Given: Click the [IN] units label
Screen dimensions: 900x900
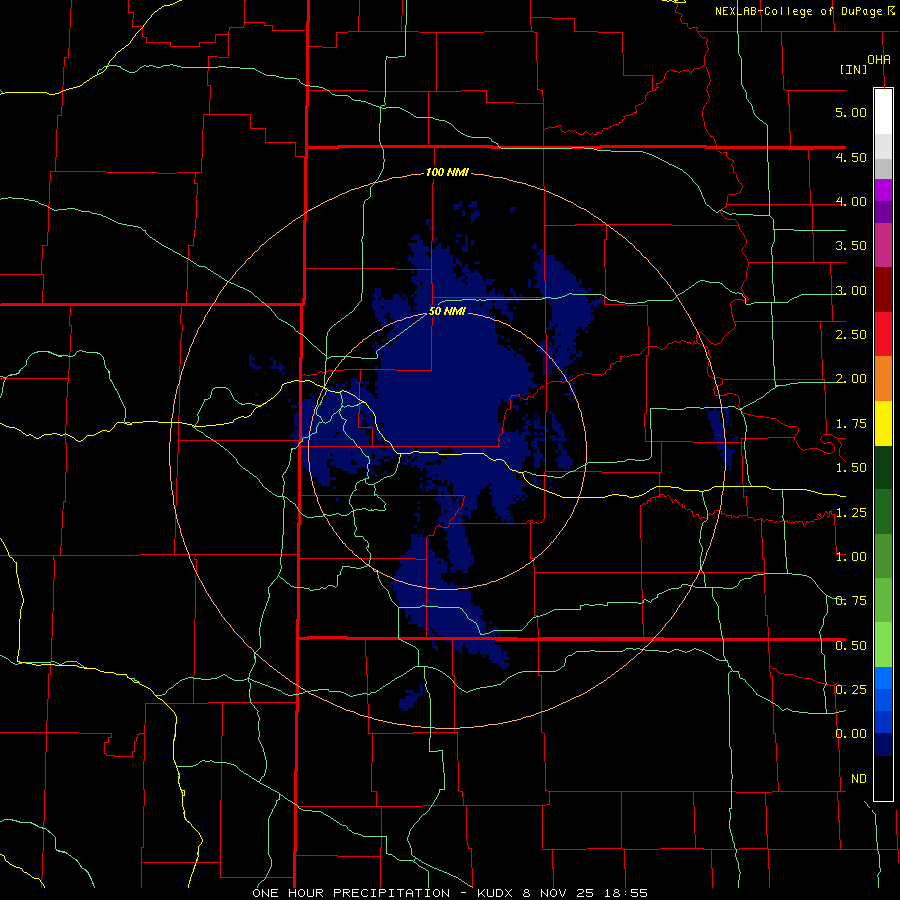Looking at the screenshot, I should tap(853, 69).
